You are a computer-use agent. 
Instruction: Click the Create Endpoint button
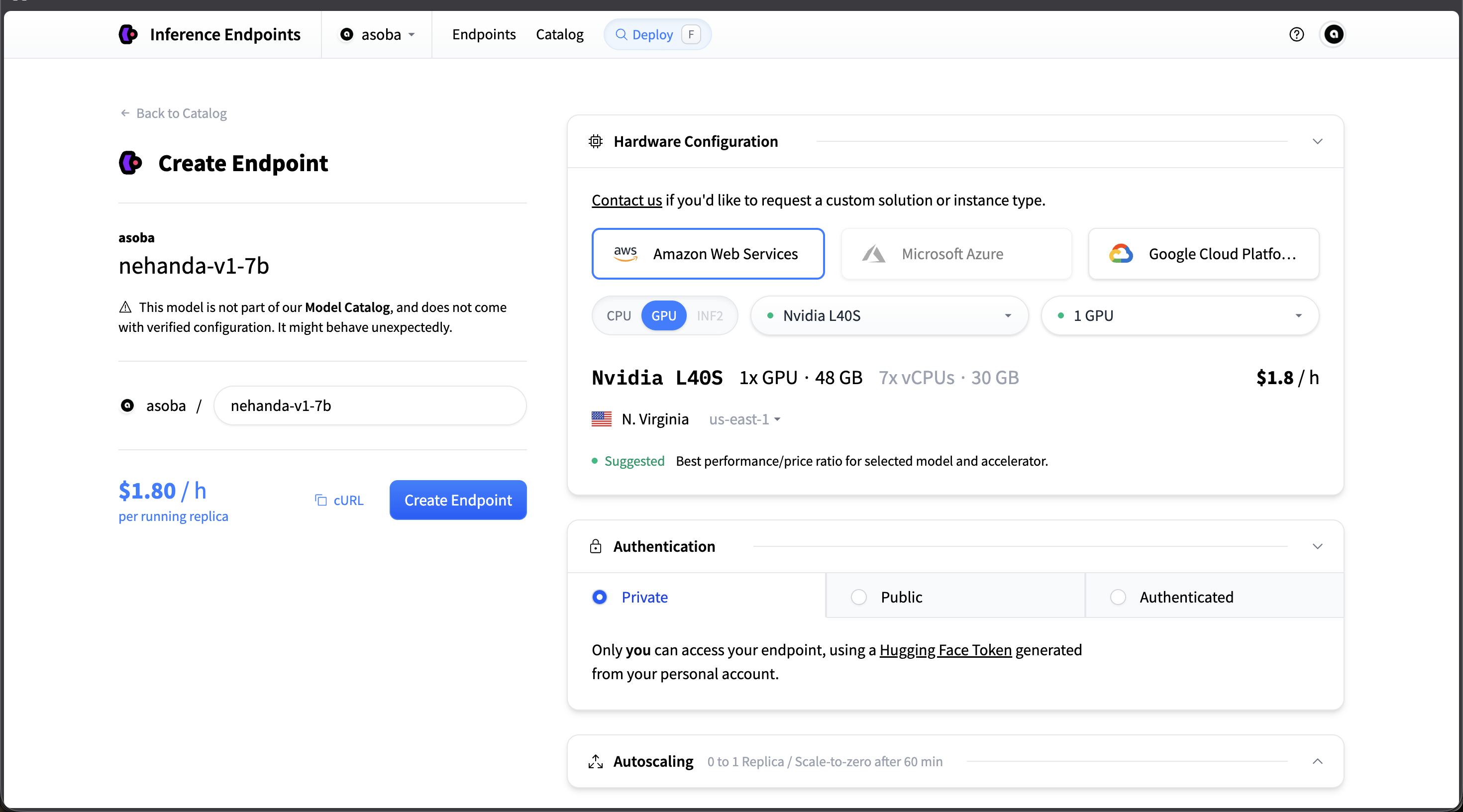tap(458, 500)
